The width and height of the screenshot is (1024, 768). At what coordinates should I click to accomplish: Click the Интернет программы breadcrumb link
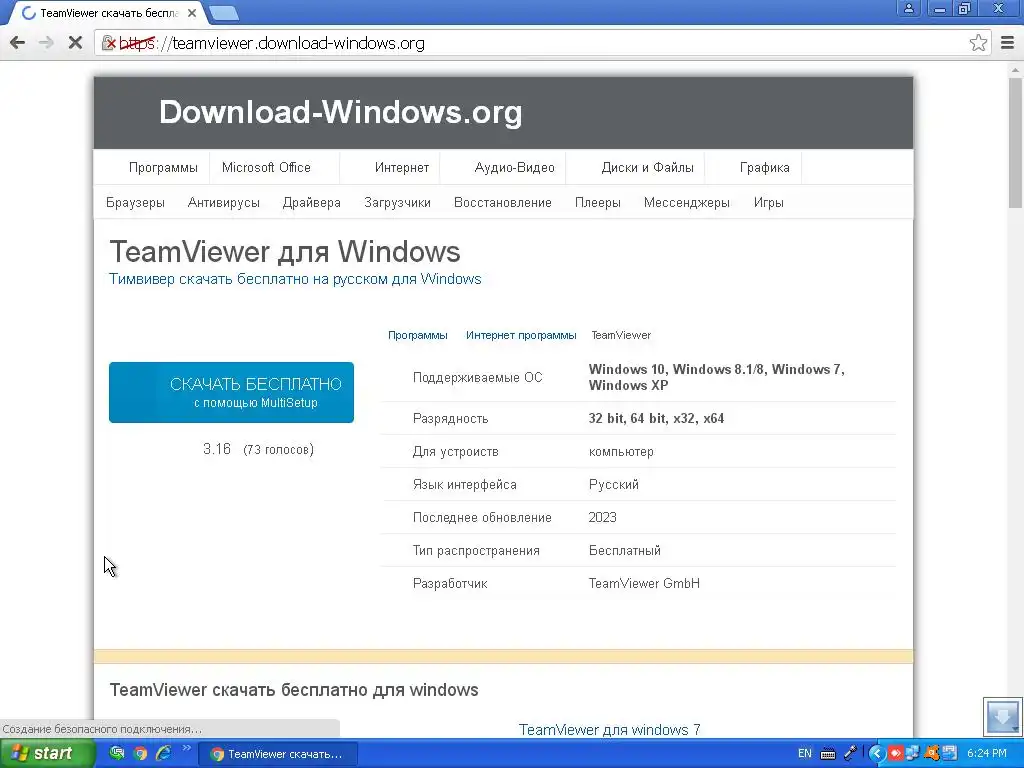tap(521, 335)
